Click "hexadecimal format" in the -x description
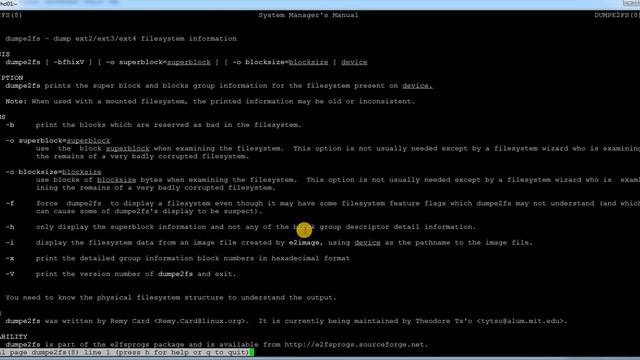 (x=311, y=258)
